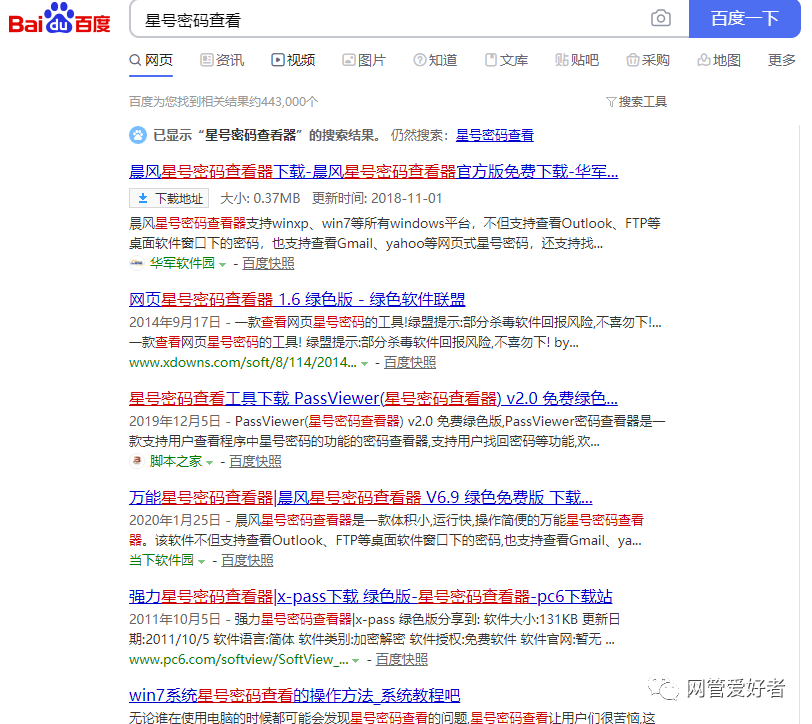Expand dropdown arrow next to 当下软件园
The image size is (812, 724).
(201, 561)
